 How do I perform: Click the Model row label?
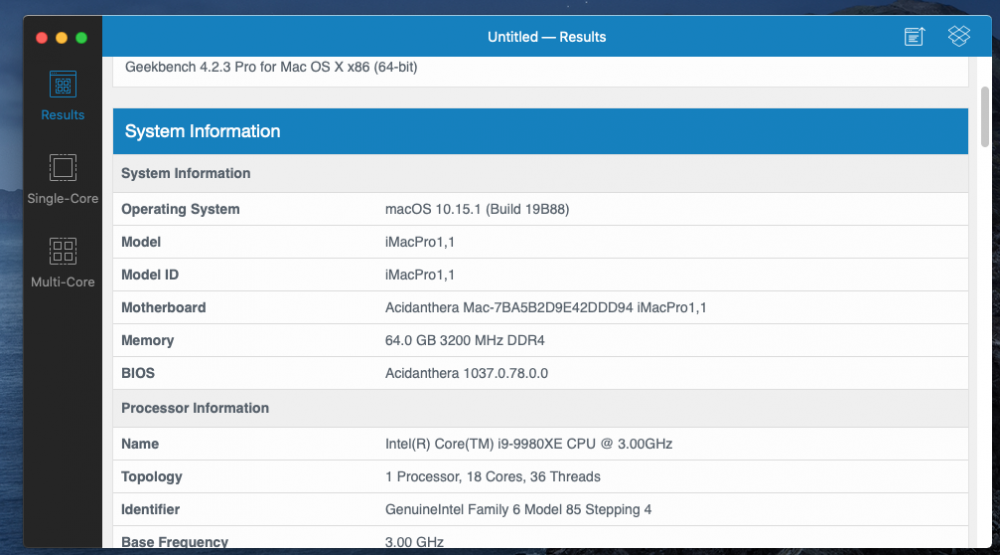(141, 242)
